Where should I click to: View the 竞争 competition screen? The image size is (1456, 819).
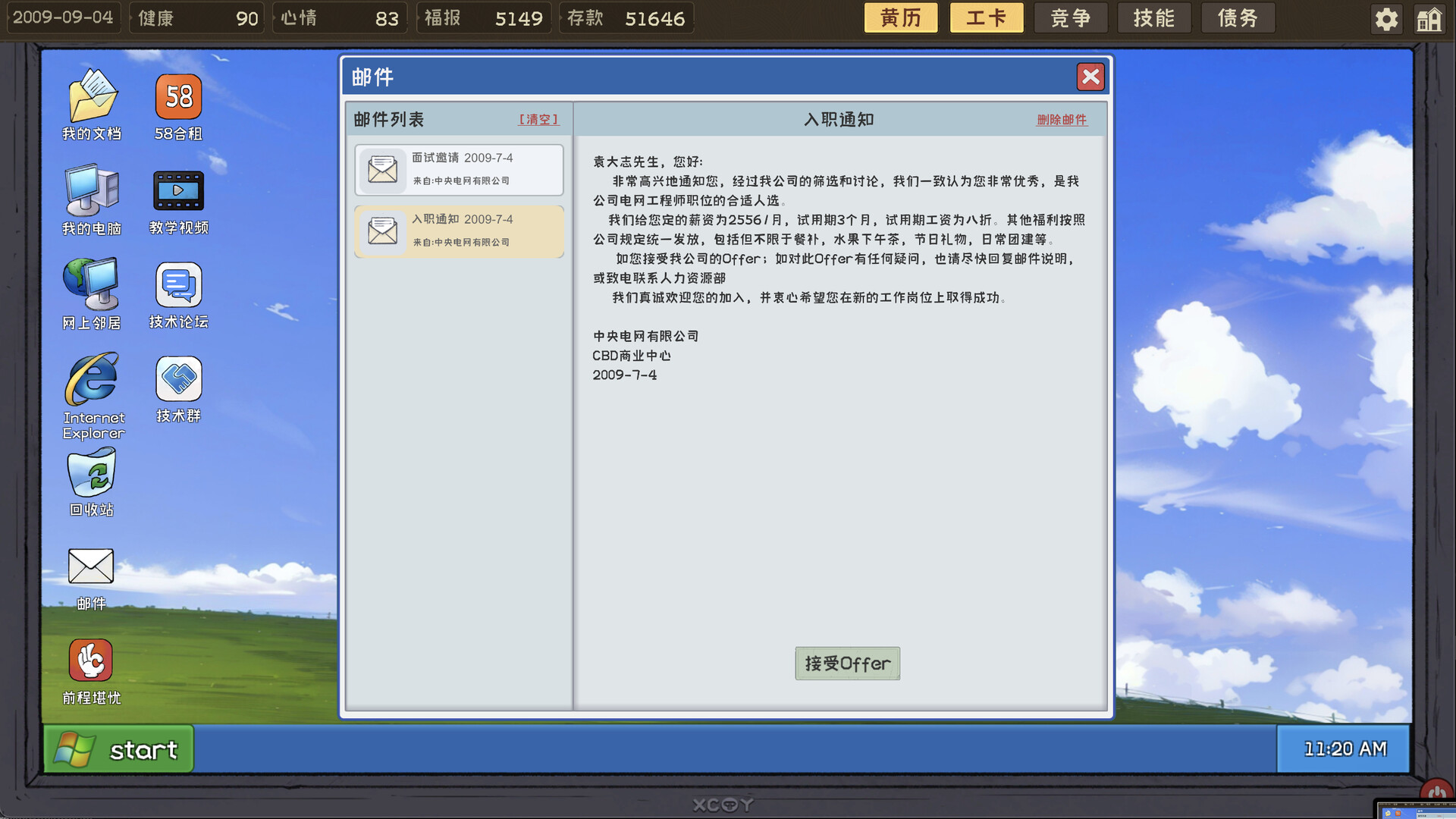pos(1071,17)
